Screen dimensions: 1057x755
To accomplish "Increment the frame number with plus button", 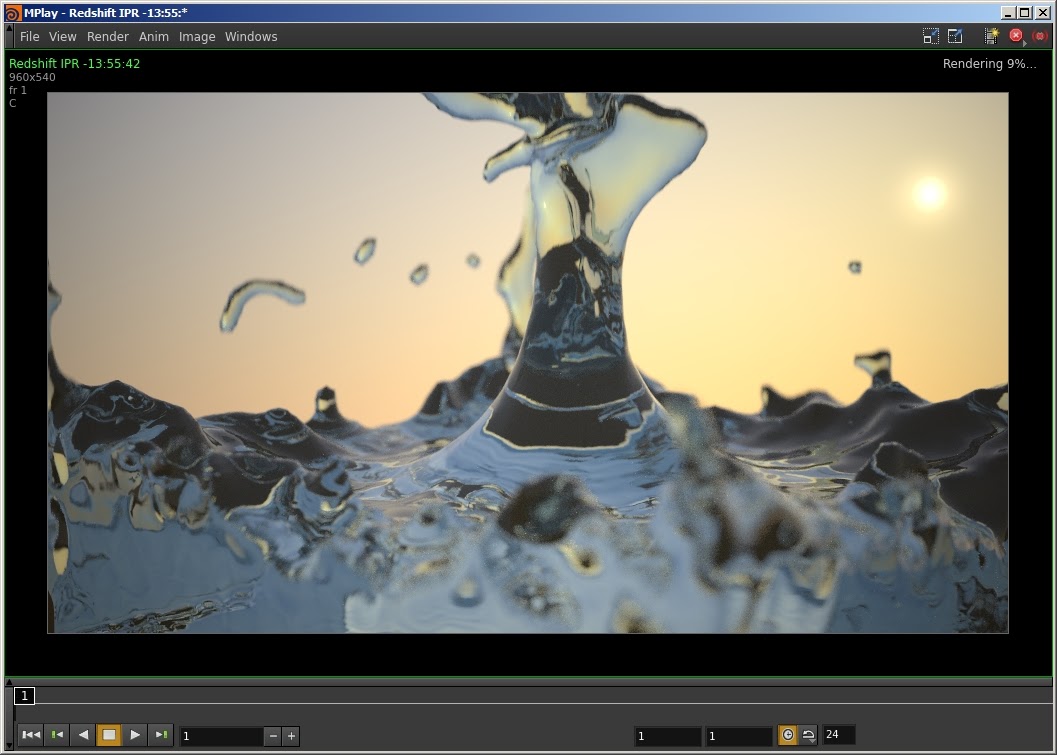I will (290, 735).
